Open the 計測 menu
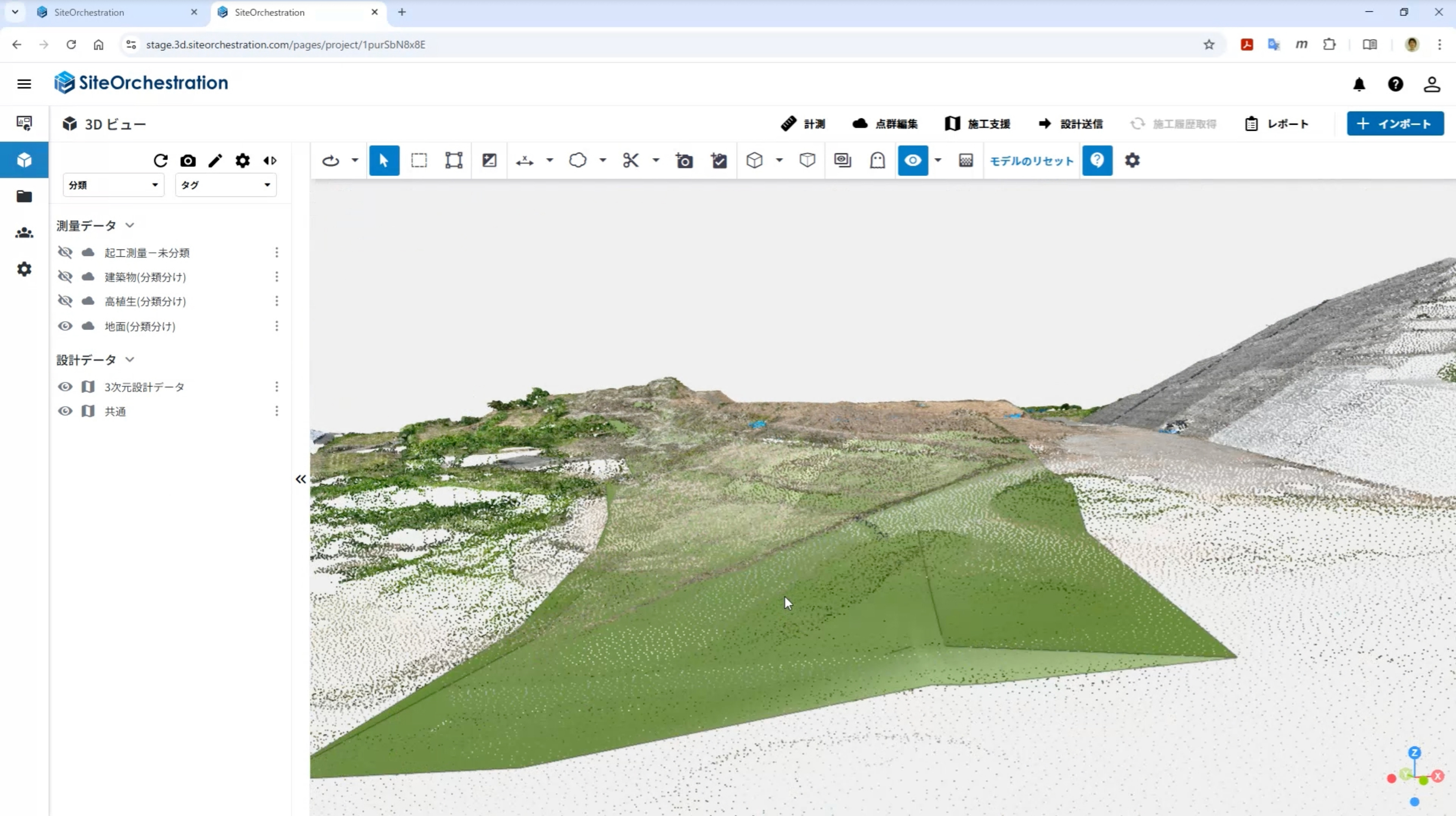Screen dimensions: 1456x816 click(x=803, y=124)
